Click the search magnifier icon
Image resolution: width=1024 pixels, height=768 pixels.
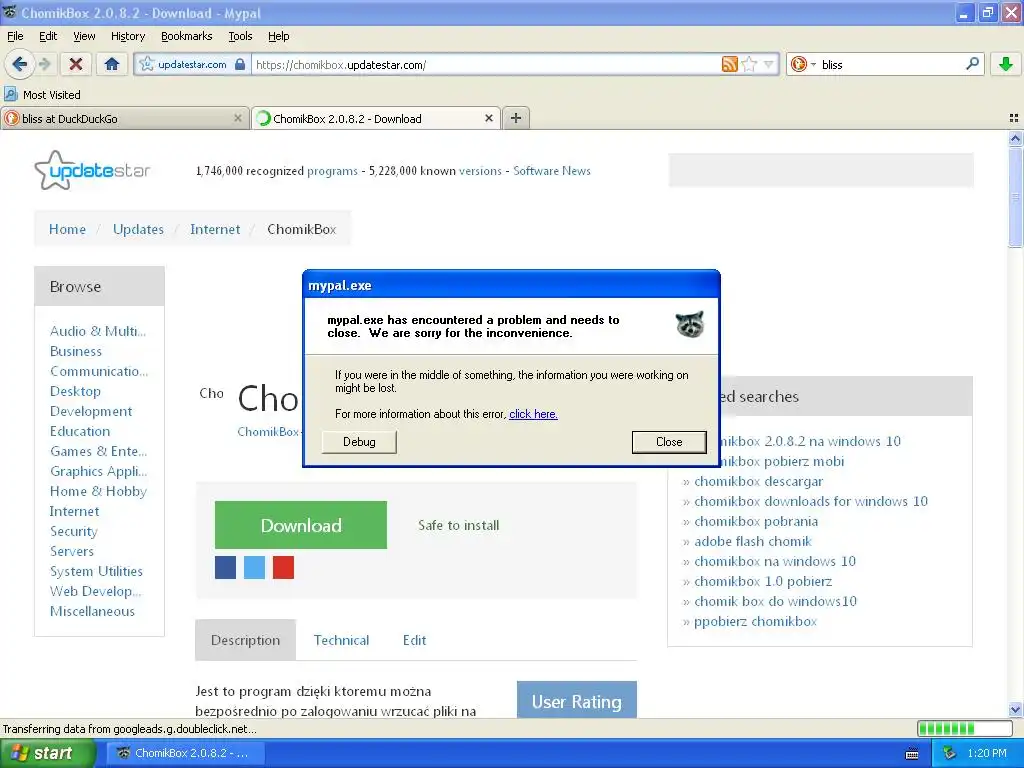tap(972, 63)
